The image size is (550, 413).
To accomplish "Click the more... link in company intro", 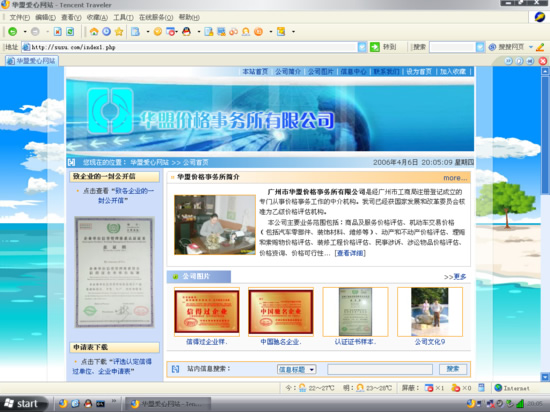I will coord(455,178).
